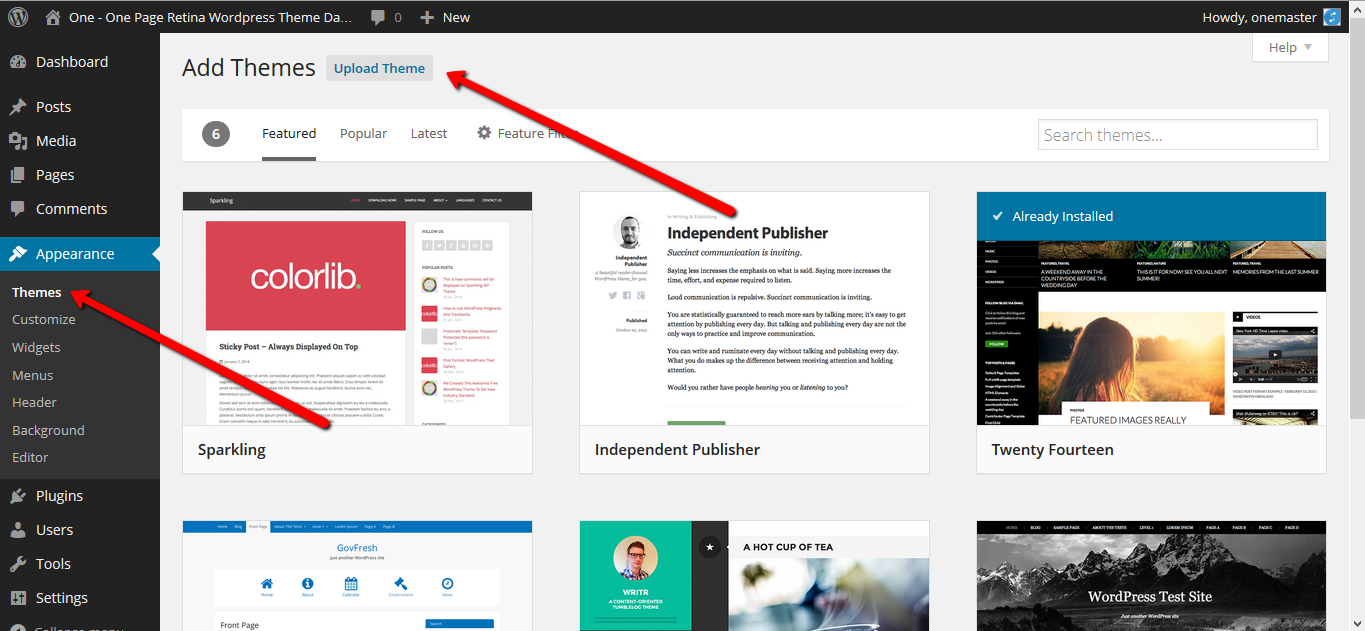The width and height of the screenshot is (1365, 631).
Task: Click the Independent Publisher theme name
Action: [677, 450]
